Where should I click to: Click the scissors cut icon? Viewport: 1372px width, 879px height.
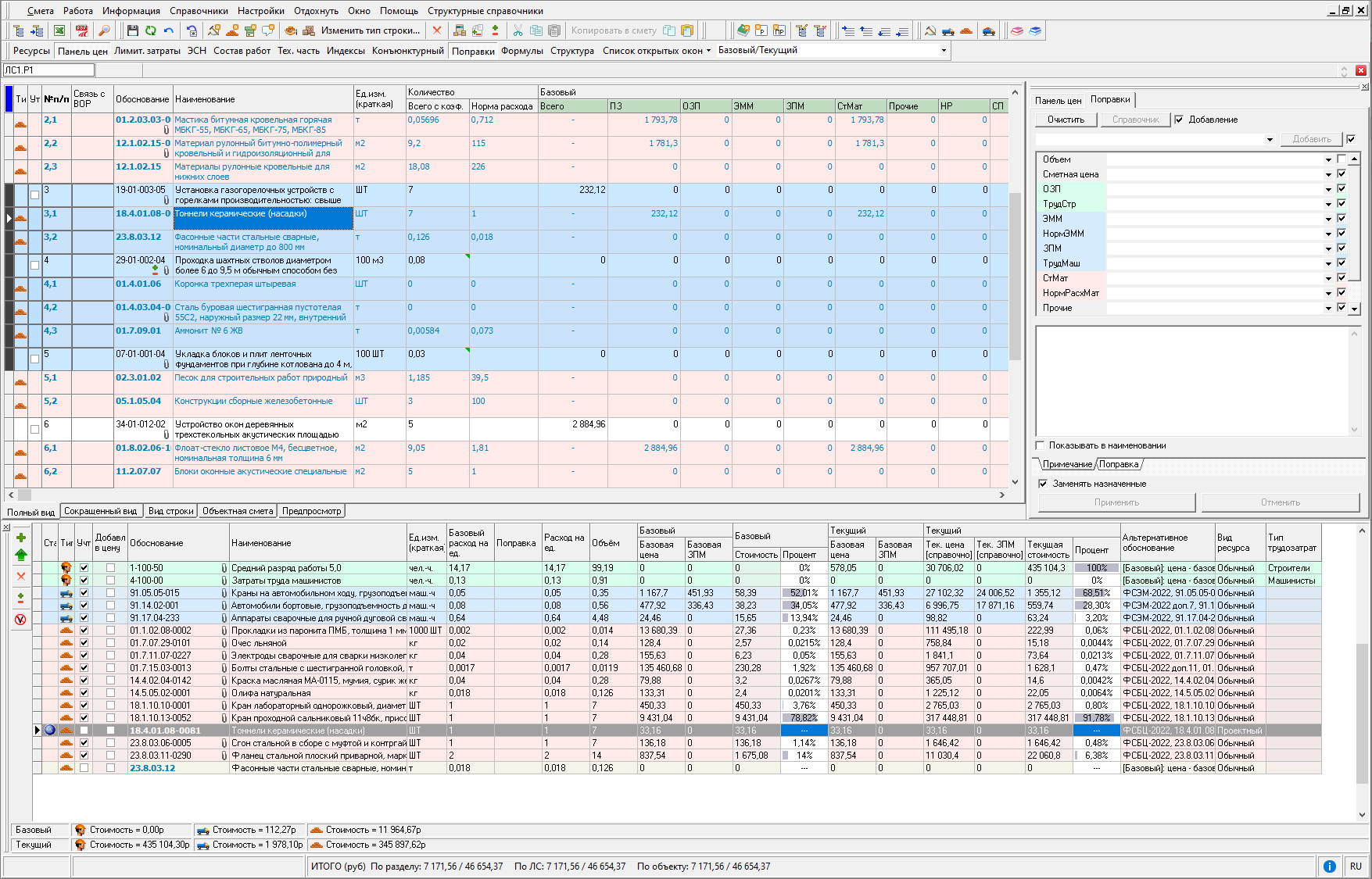coord(518,30)
